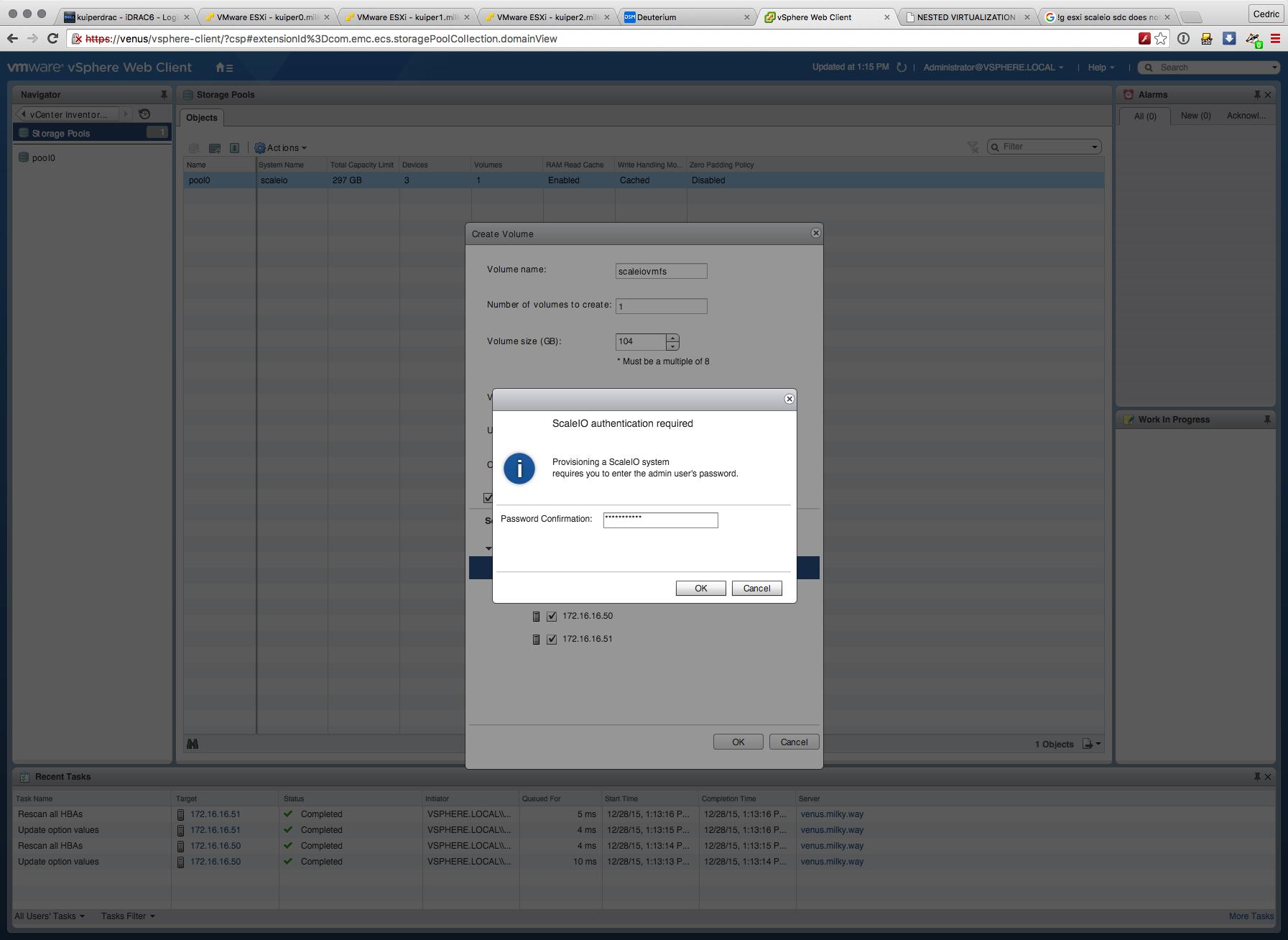Image resolution: width=1288 pixels, height=940 pixels.
Task: Confirm password with OK in ScaleIO dialog
Action: point(701,589)
